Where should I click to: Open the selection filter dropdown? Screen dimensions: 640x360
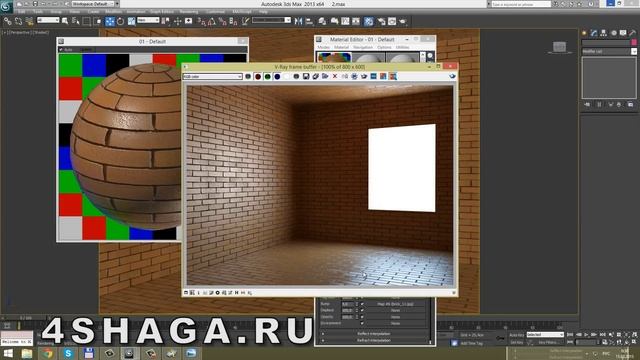48,20
